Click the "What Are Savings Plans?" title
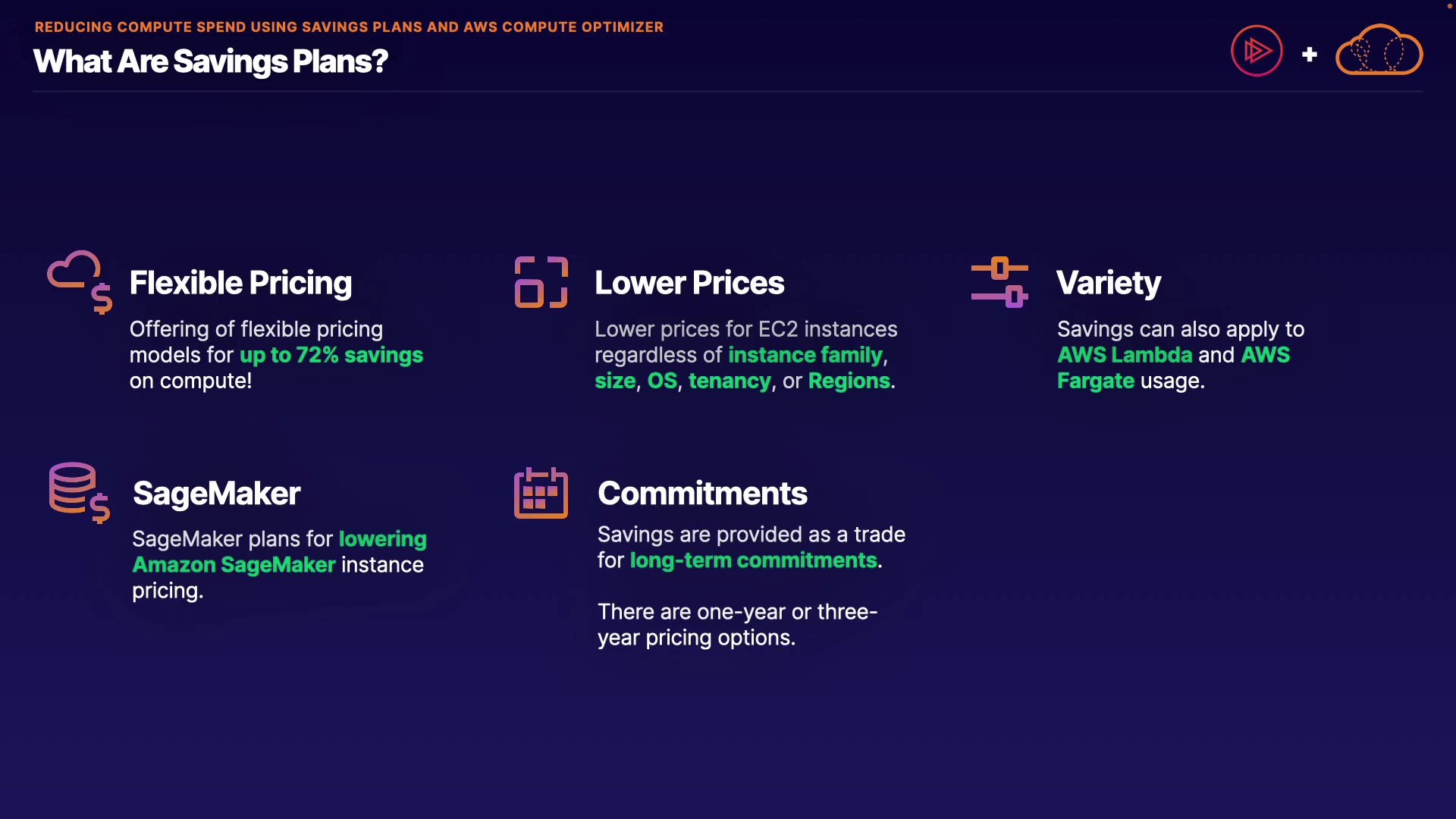The width and height of the screenshot is (1456, 819). coord(211,61)
